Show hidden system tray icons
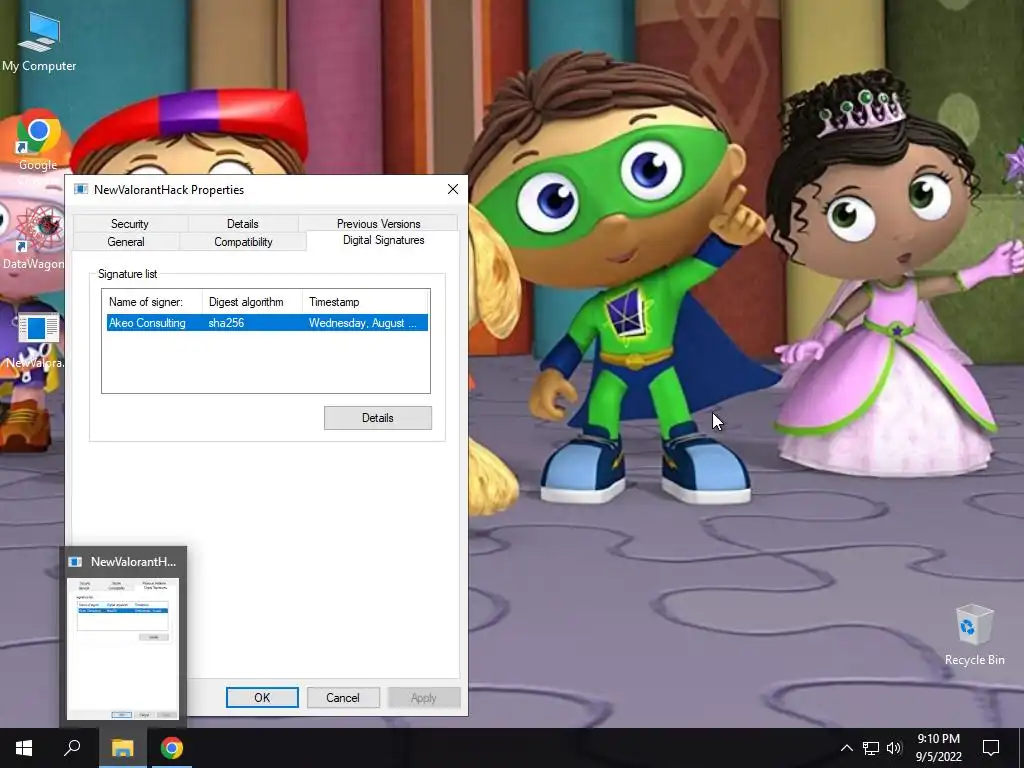 tap(846, 748)
